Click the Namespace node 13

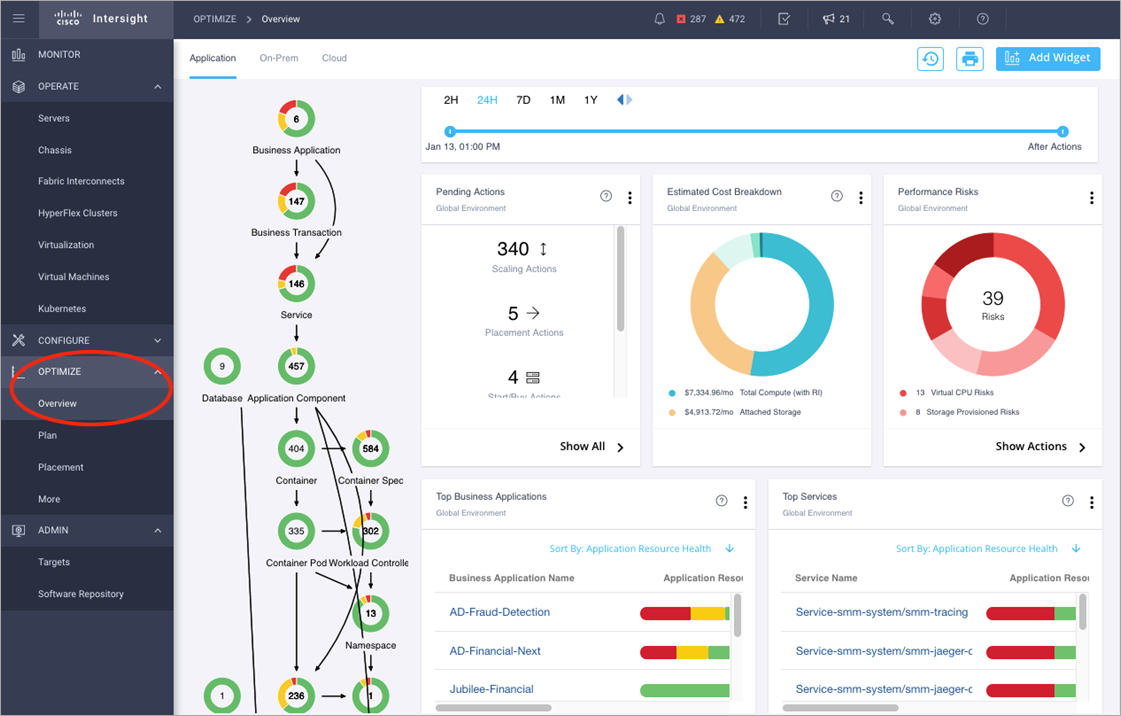tap(370, 613)
